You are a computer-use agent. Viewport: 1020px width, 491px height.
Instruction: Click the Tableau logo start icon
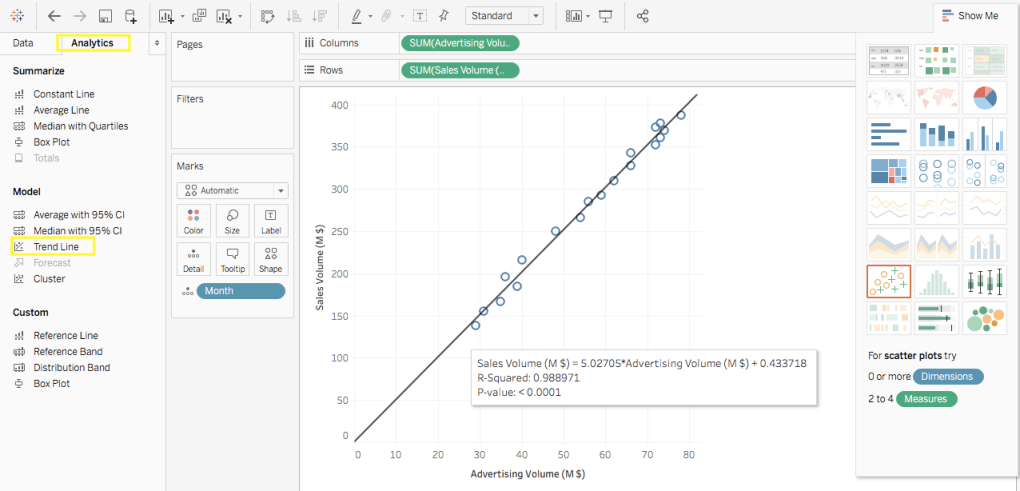point(19,16)
